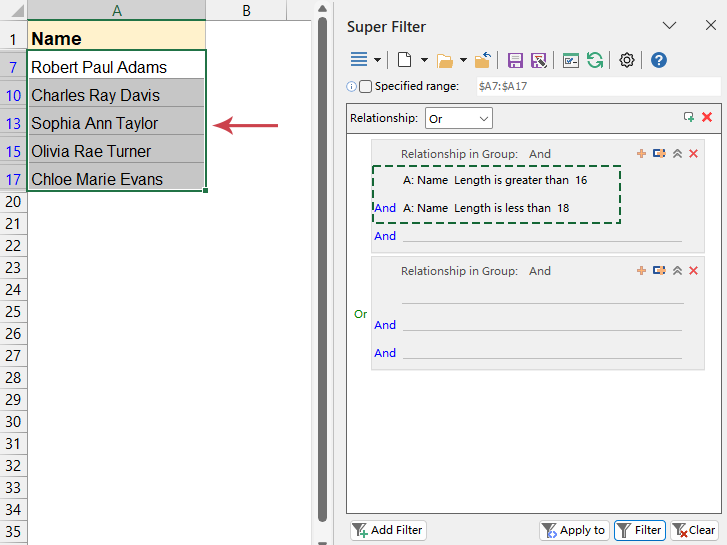Enable the Specified range checkbox
Screen dimensions: 727x545
(x=366, y=87)
